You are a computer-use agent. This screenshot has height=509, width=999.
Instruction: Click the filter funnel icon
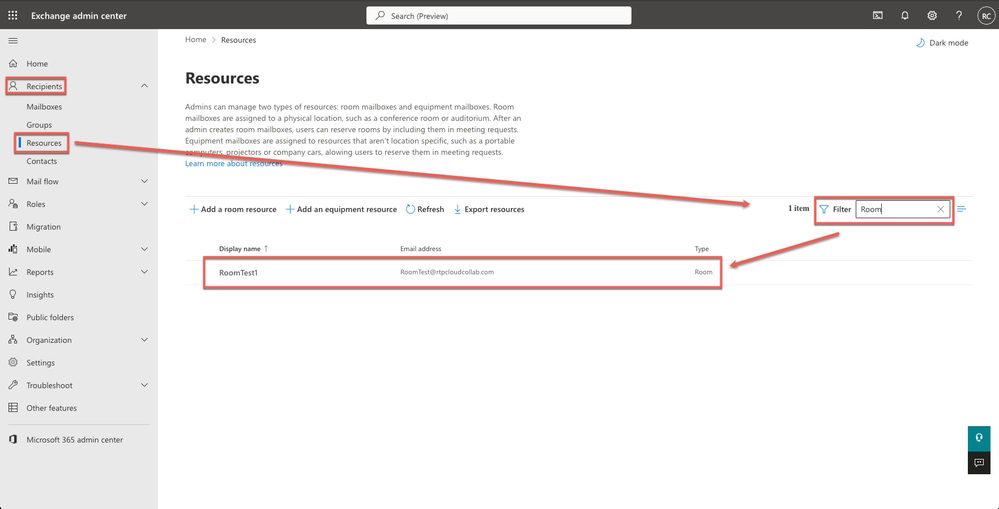pyautogui.click(x=824, y=209)
